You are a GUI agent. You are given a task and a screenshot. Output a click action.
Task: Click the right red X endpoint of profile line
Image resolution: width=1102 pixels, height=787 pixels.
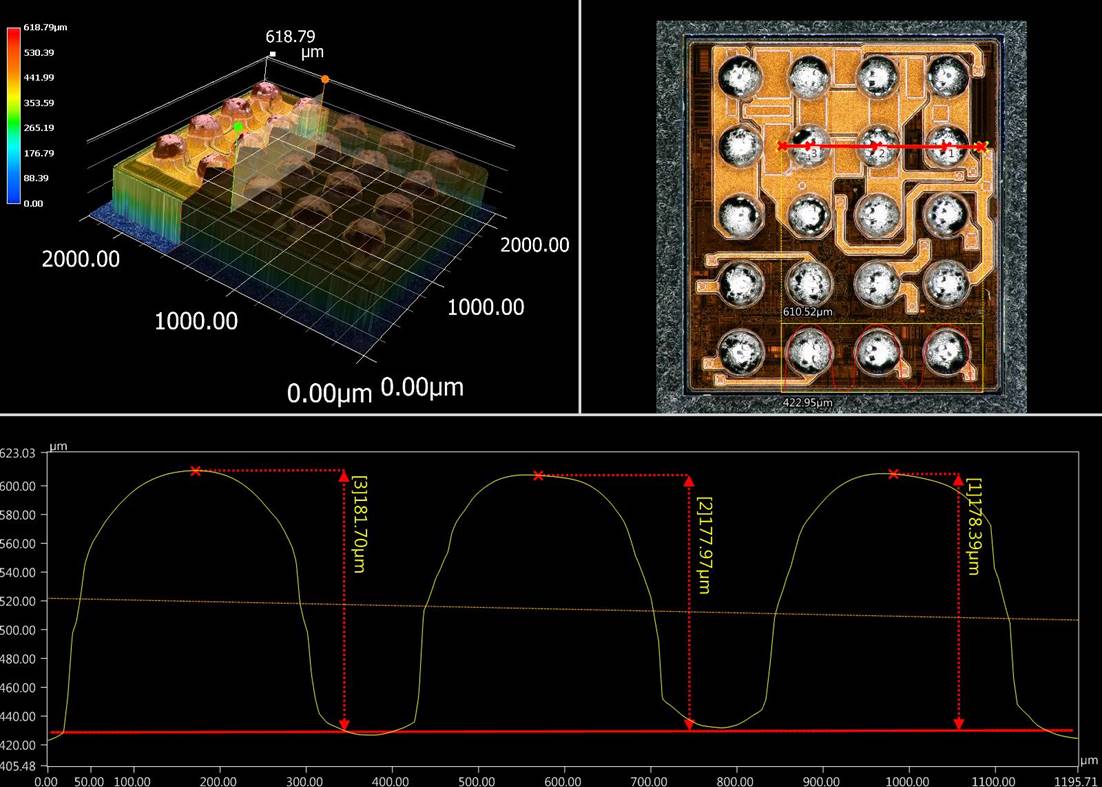[x=981, y=147]
